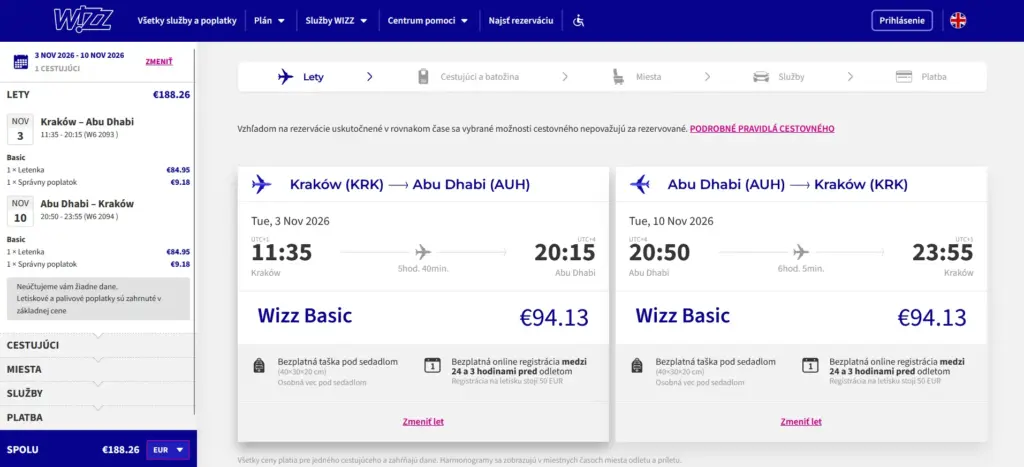Click the Tue, 10 Nov 2026 date
The width and height of the screenshot is (1024, 467).
(x=671, y=221)
